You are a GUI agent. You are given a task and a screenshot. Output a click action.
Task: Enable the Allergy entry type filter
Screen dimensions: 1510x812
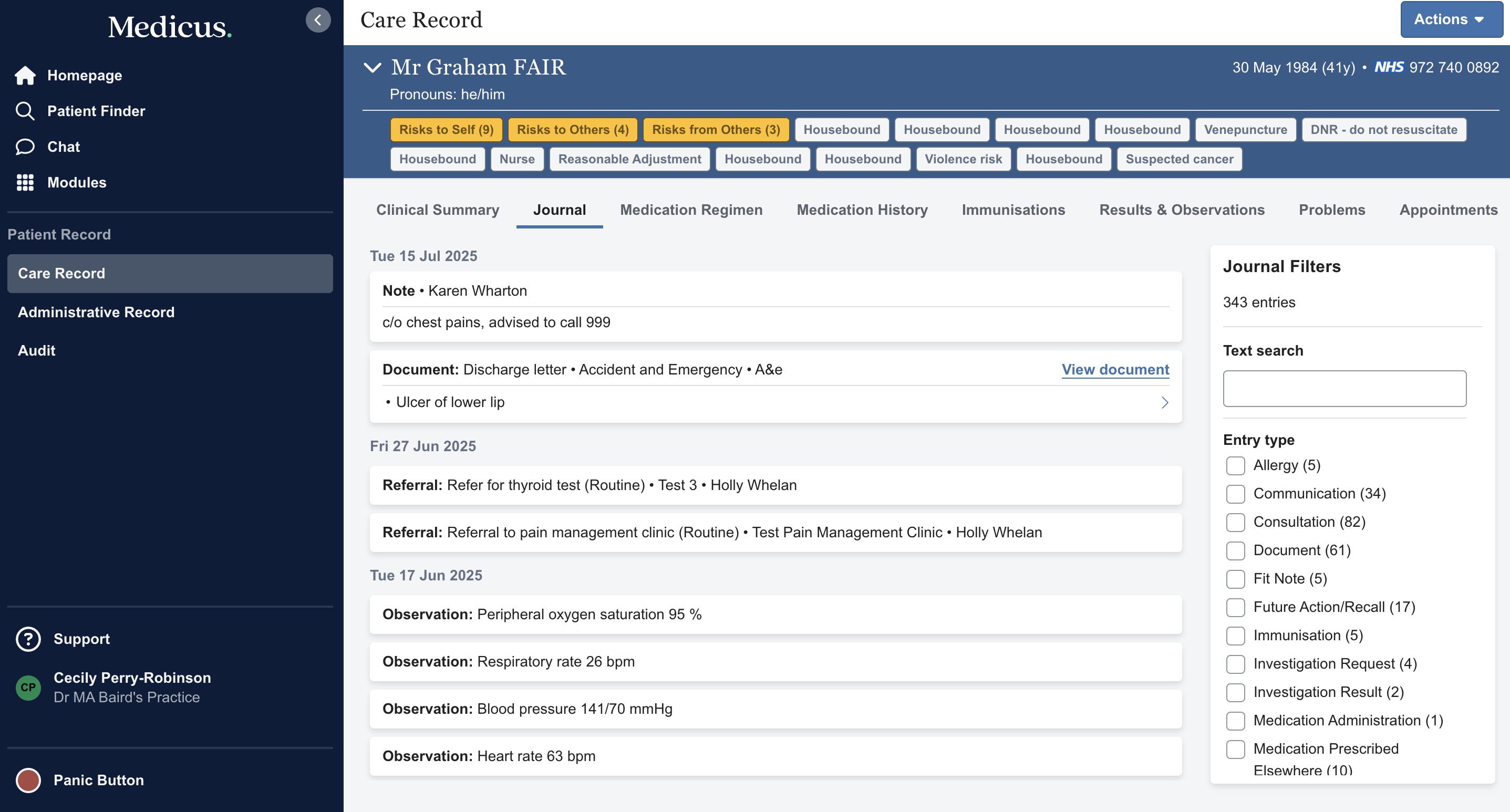coord(1235,466)
